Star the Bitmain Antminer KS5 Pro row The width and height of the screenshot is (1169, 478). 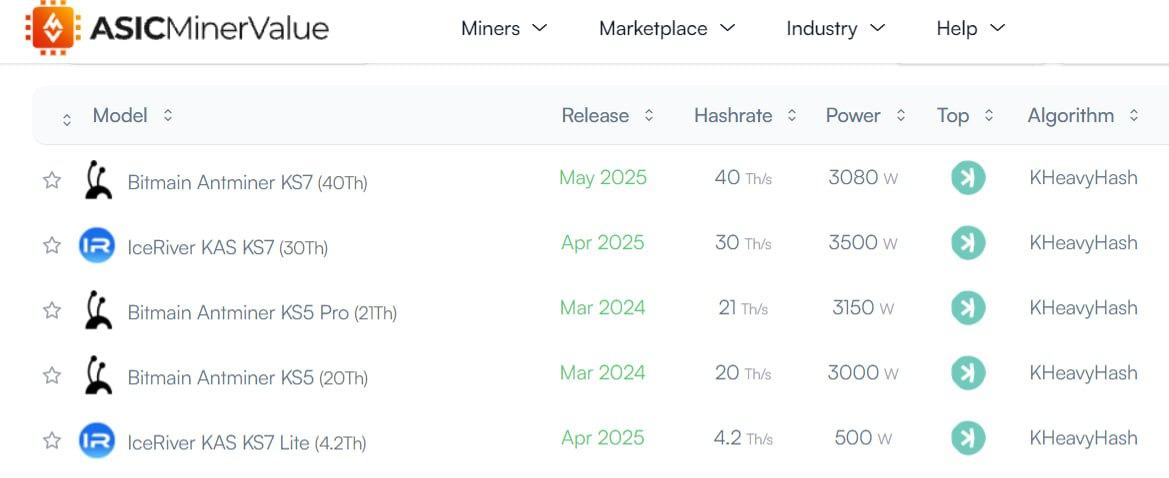coord(51,309)
